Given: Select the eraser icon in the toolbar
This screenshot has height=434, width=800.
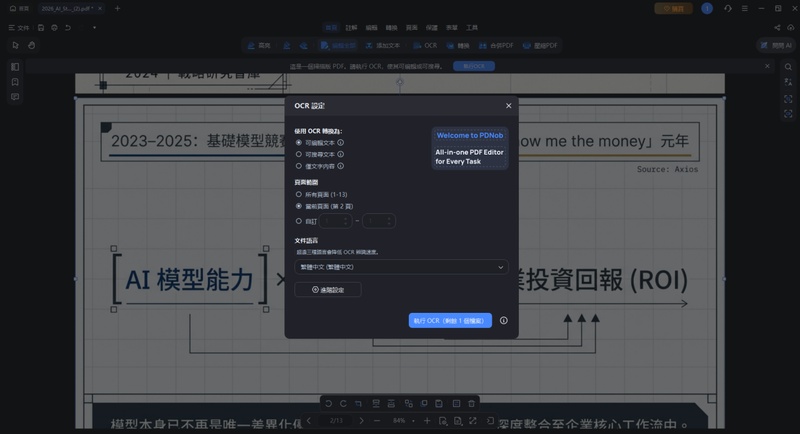Looking at the screenshot, I should pos(304,45).
